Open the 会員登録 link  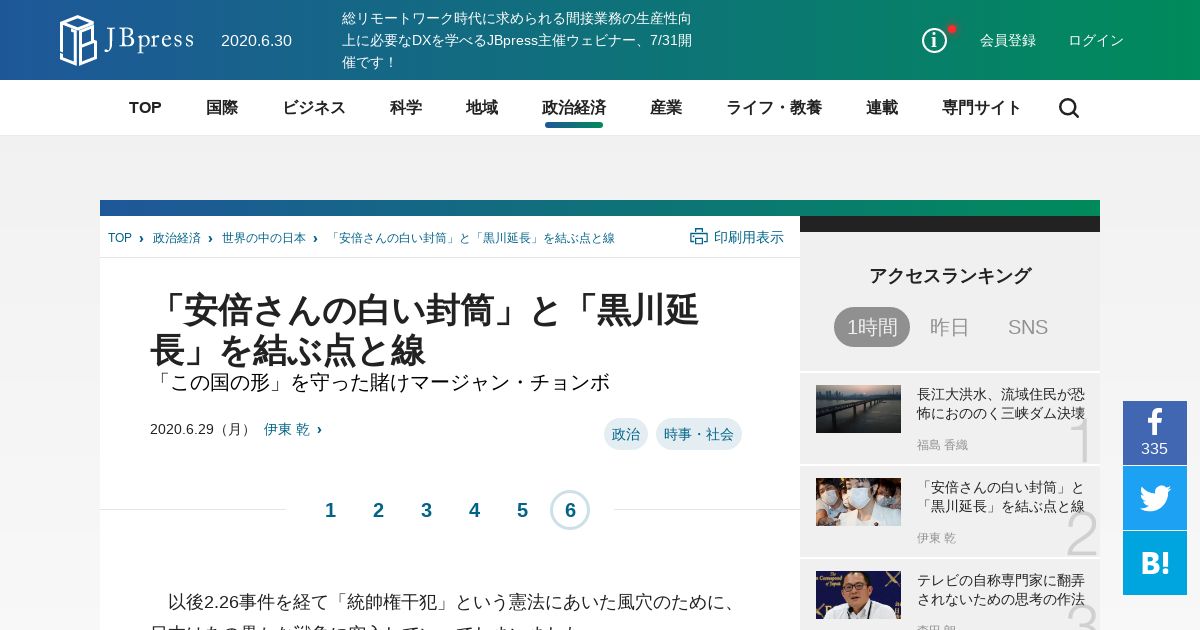tap(1008, 40)
